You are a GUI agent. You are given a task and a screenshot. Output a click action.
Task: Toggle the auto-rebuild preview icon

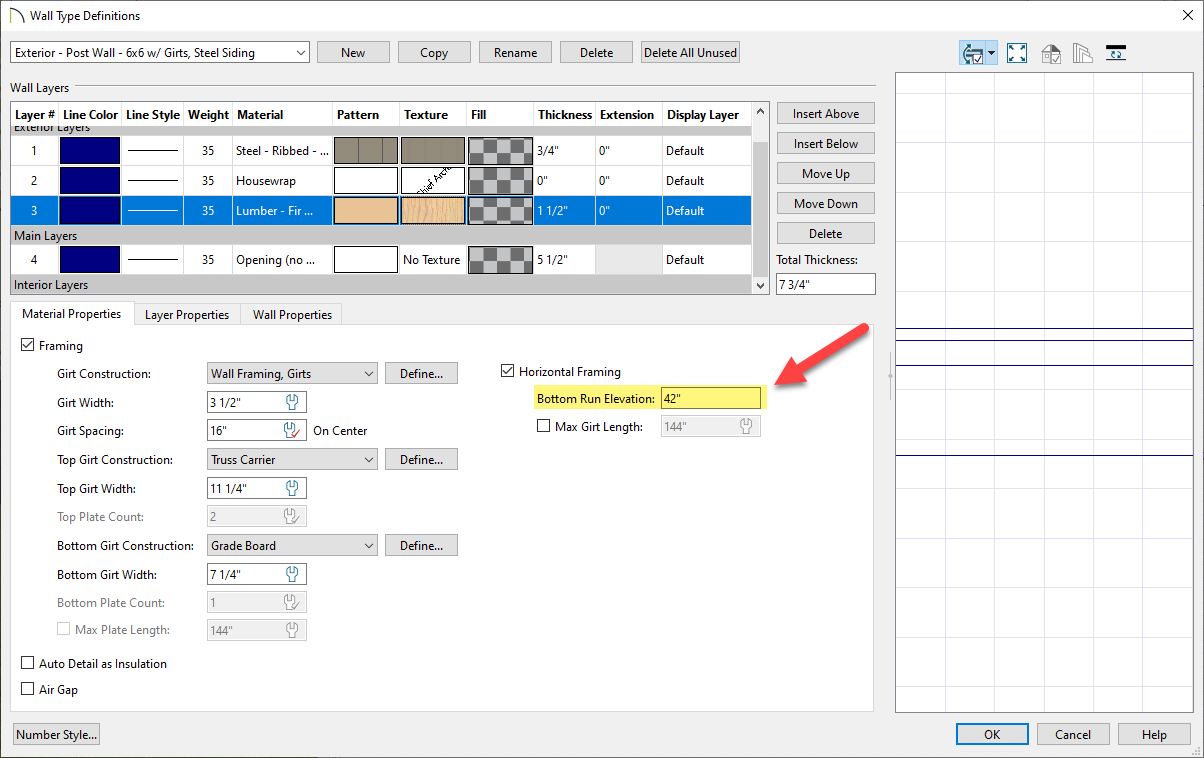click(x=971, y=54)
